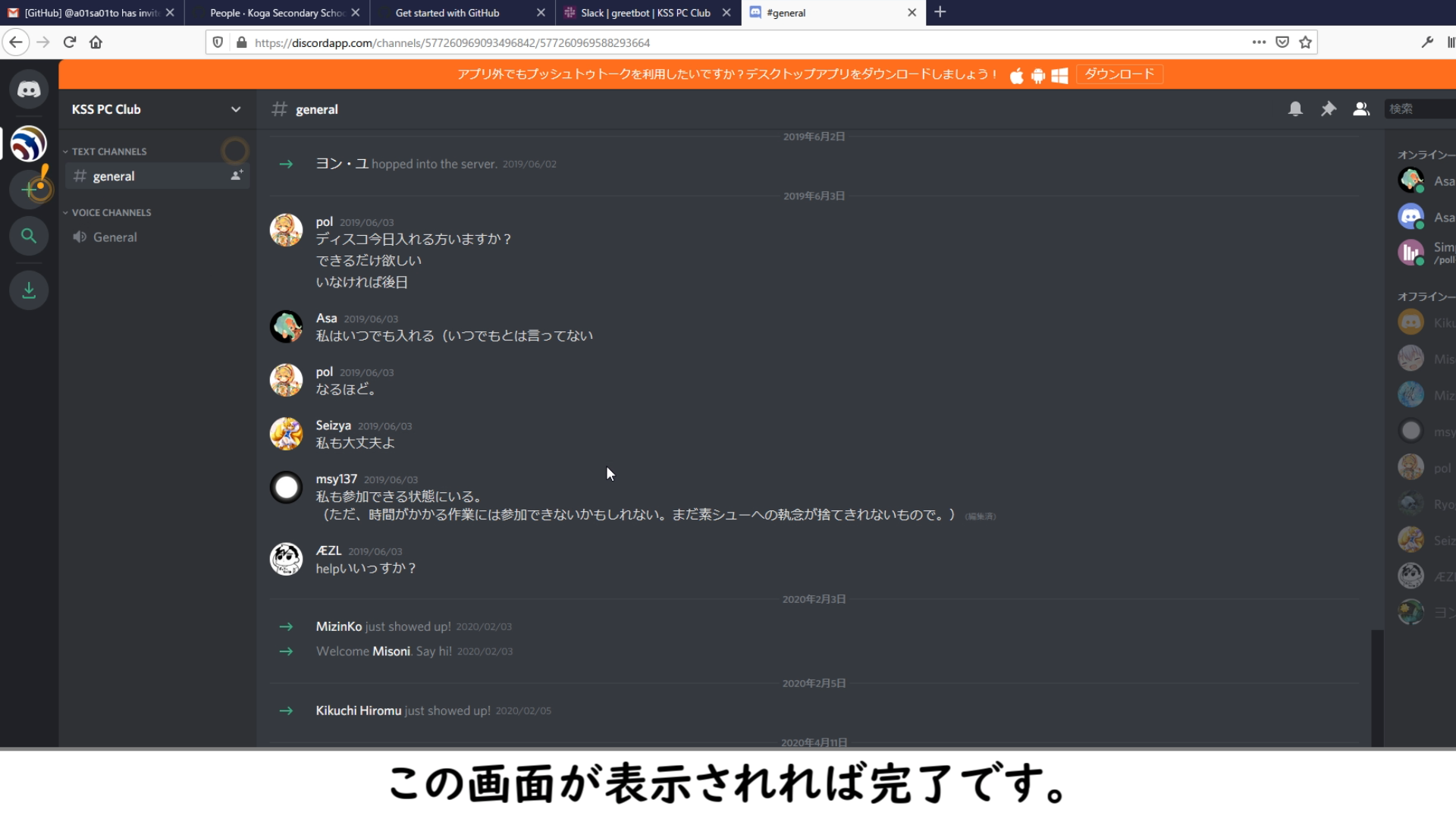Click the download apps icon in sidebar
Viewport: 1456px width, 819px height.
click(29, 290)
